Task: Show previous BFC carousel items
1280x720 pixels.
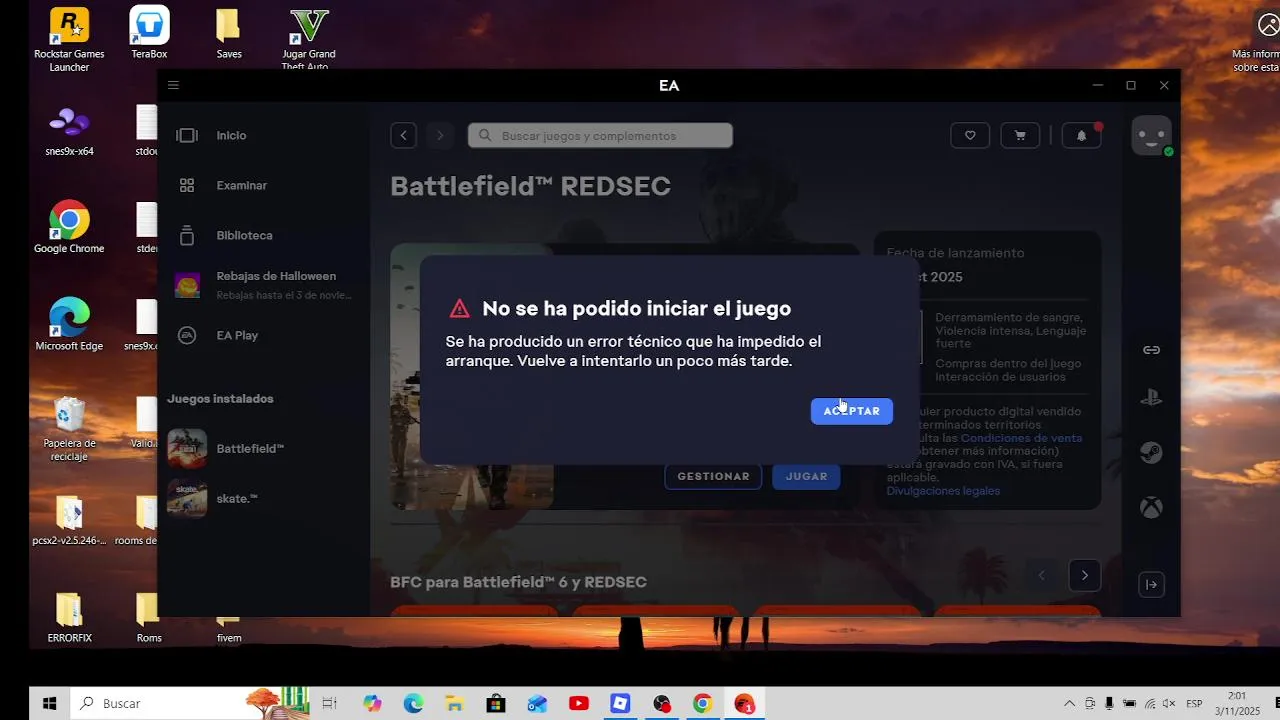Action: click(x=1042, y=575)
